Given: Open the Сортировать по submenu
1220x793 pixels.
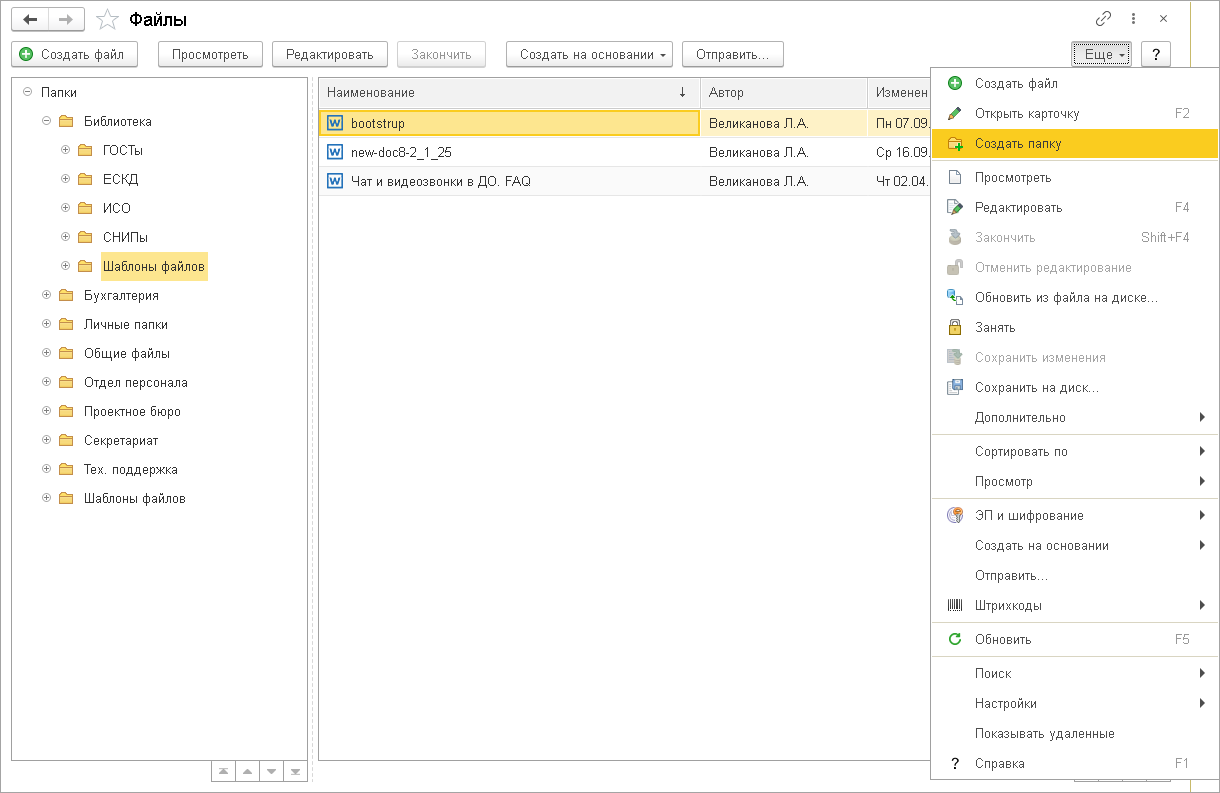Looking at the screenshot, I should tap(1075, 451).
